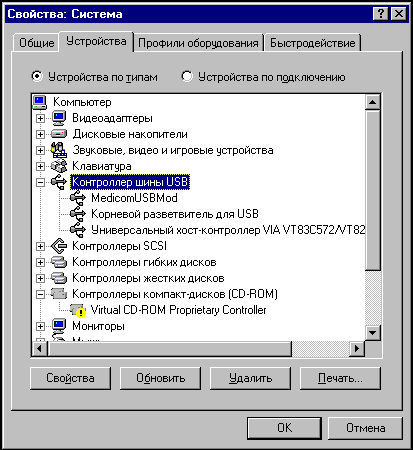Collapse the Контроллер шины USB node
Screen dimensions: 413x450
pyautogui.click(x=40, y=182)
